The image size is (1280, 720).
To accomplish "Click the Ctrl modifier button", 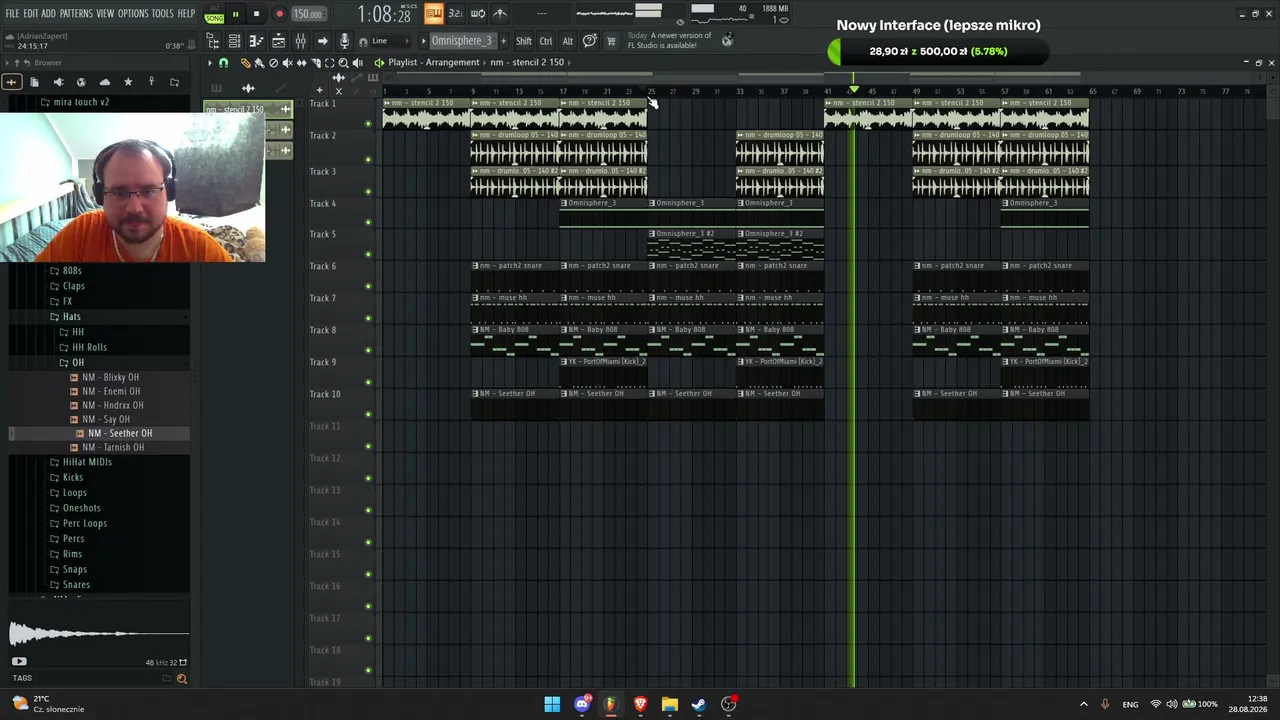I will [x=546, y=41].
